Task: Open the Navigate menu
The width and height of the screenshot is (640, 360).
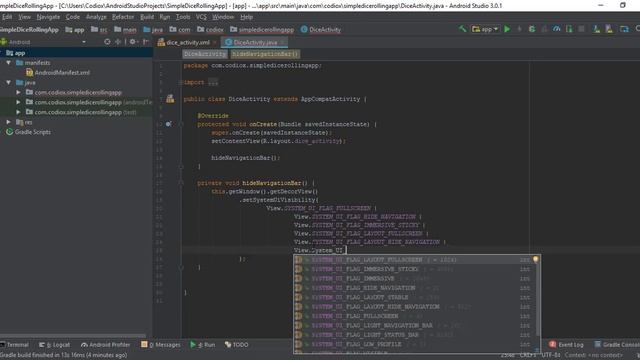Action: point(48,17)
